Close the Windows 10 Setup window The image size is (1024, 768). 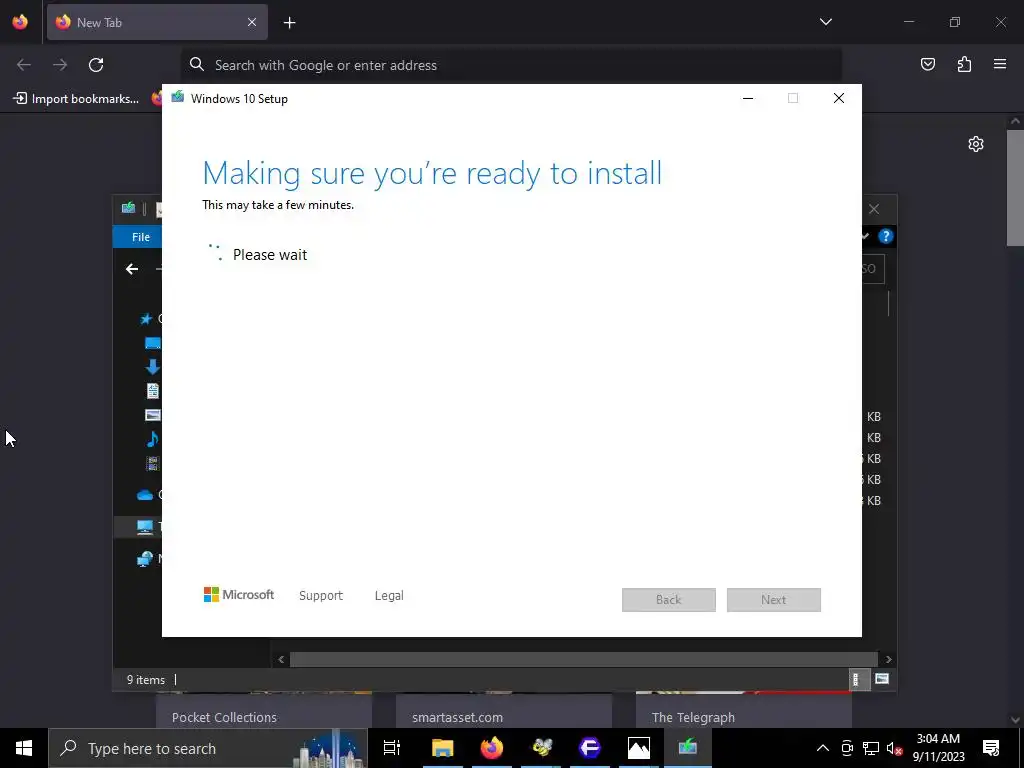[839, 99]
